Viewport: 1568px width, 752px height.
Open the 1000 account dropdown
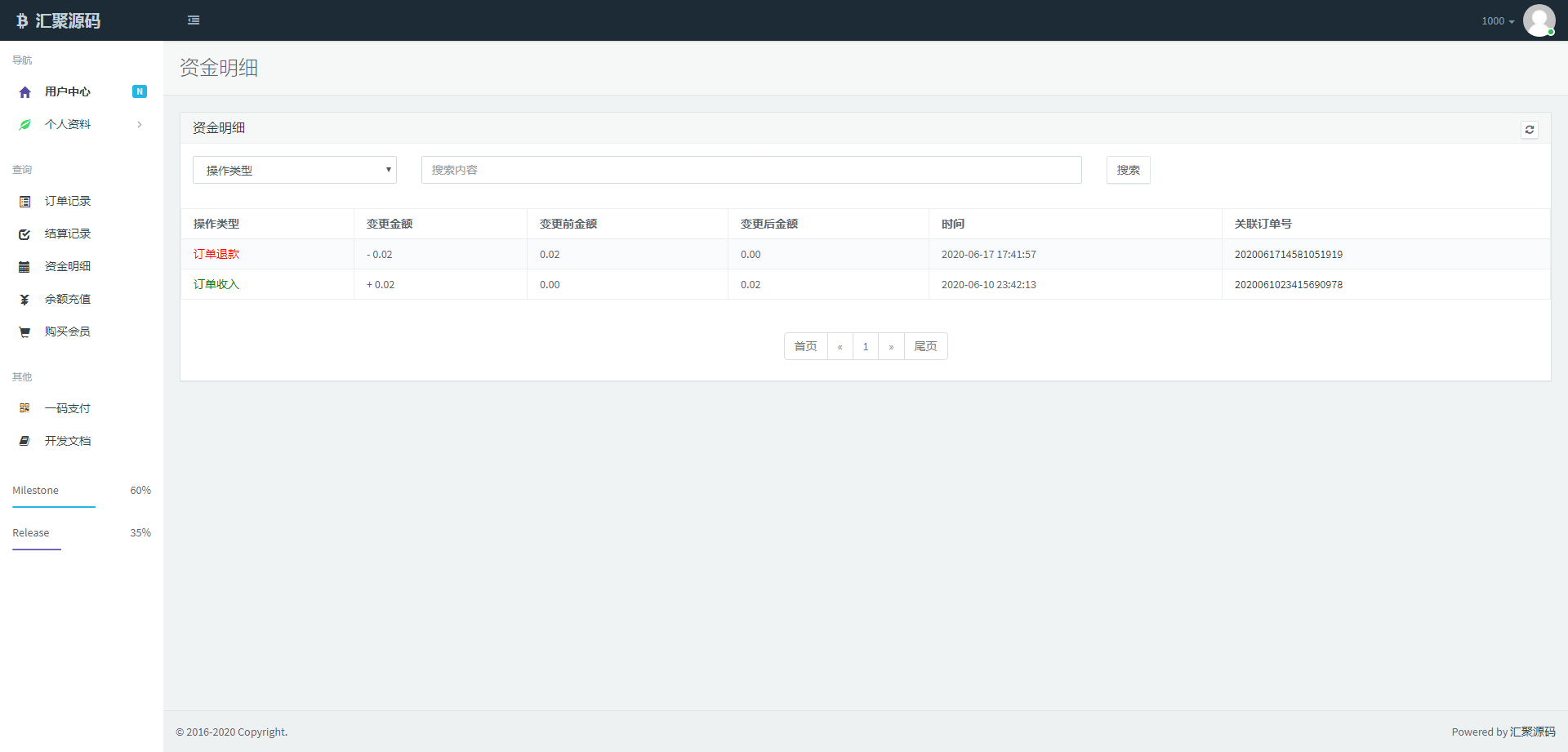1497,21
